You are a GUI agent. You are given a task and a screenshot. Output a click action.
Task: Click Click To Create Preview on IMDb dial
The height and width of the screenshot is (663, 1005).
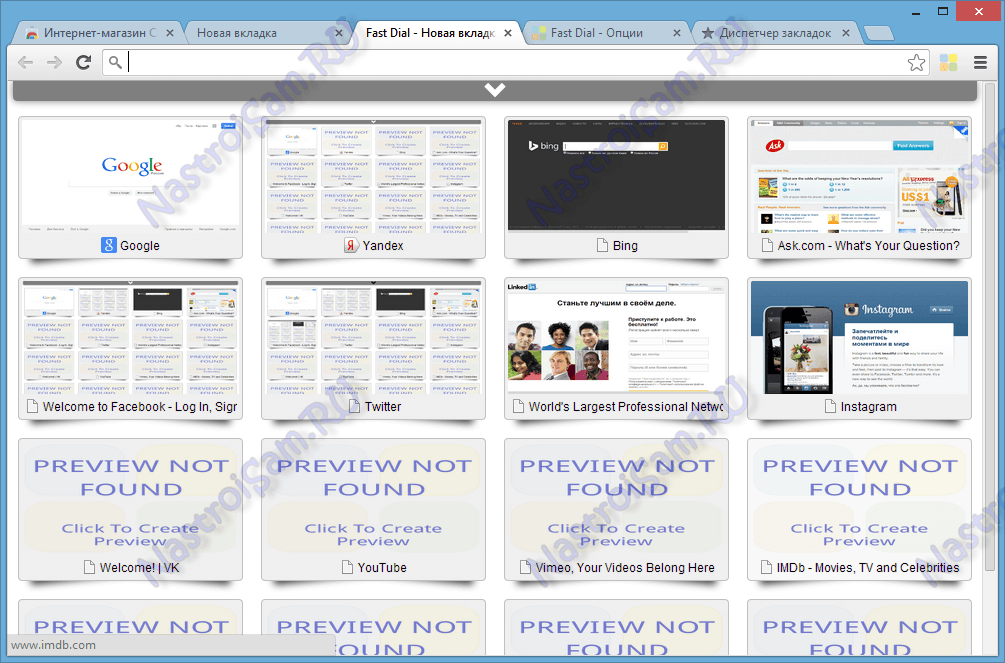pos(859,533)
